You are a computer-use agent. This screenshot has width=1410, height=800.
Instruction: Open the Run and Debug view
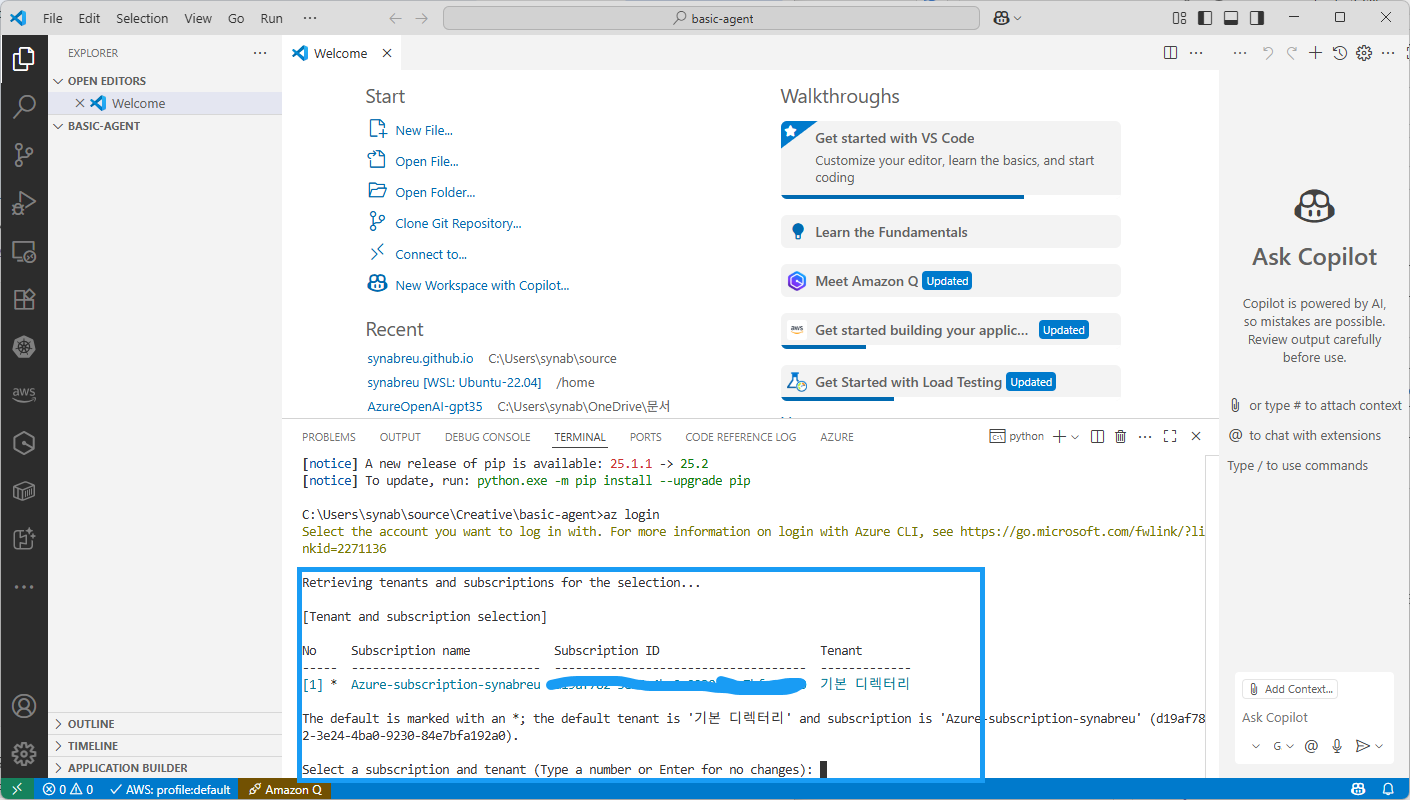(x=24, y=203)
